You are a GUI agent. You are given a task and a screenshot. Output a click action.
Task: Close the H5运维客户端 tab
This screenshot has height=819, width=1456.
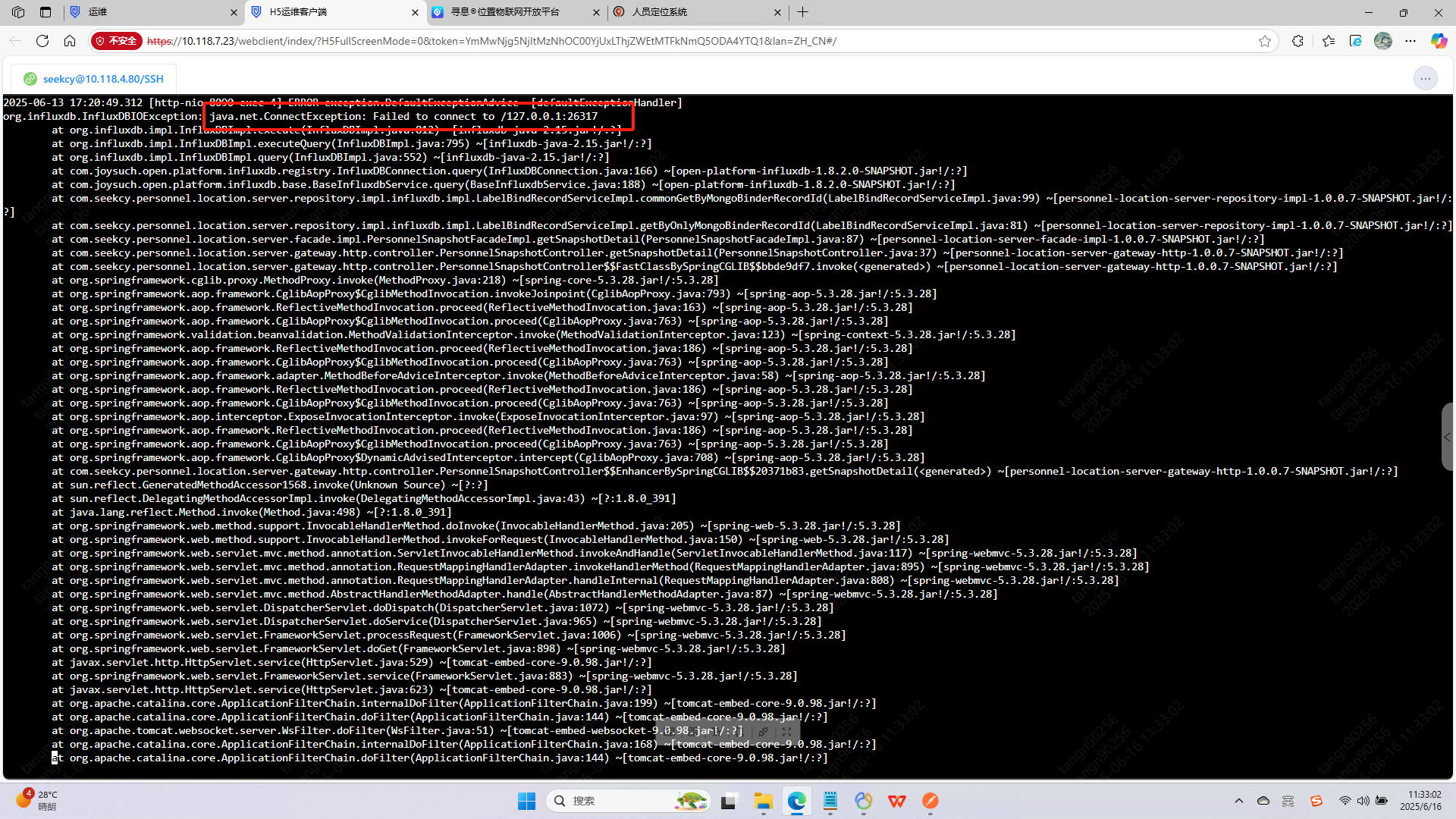point(416,12)
